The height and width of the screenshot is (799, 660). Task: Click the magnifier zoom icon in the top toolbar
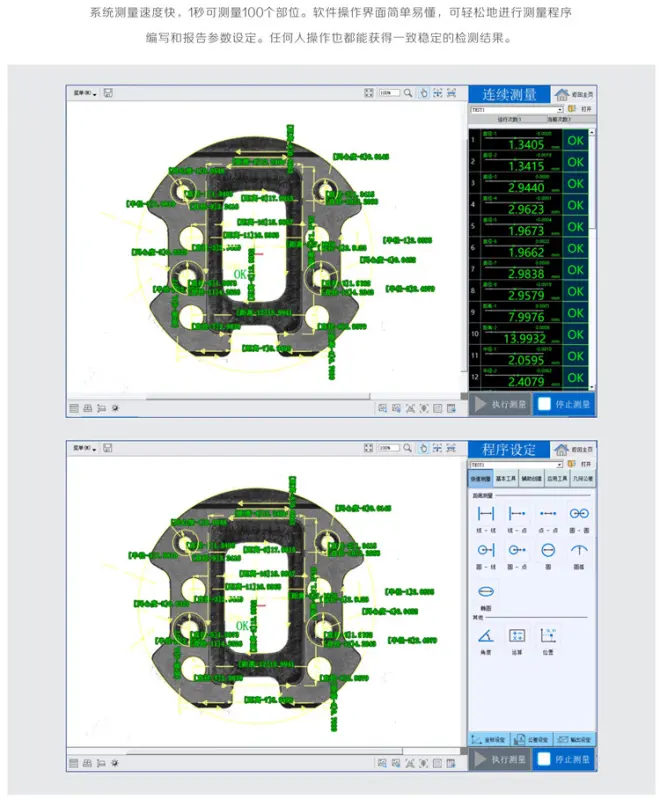407,93
